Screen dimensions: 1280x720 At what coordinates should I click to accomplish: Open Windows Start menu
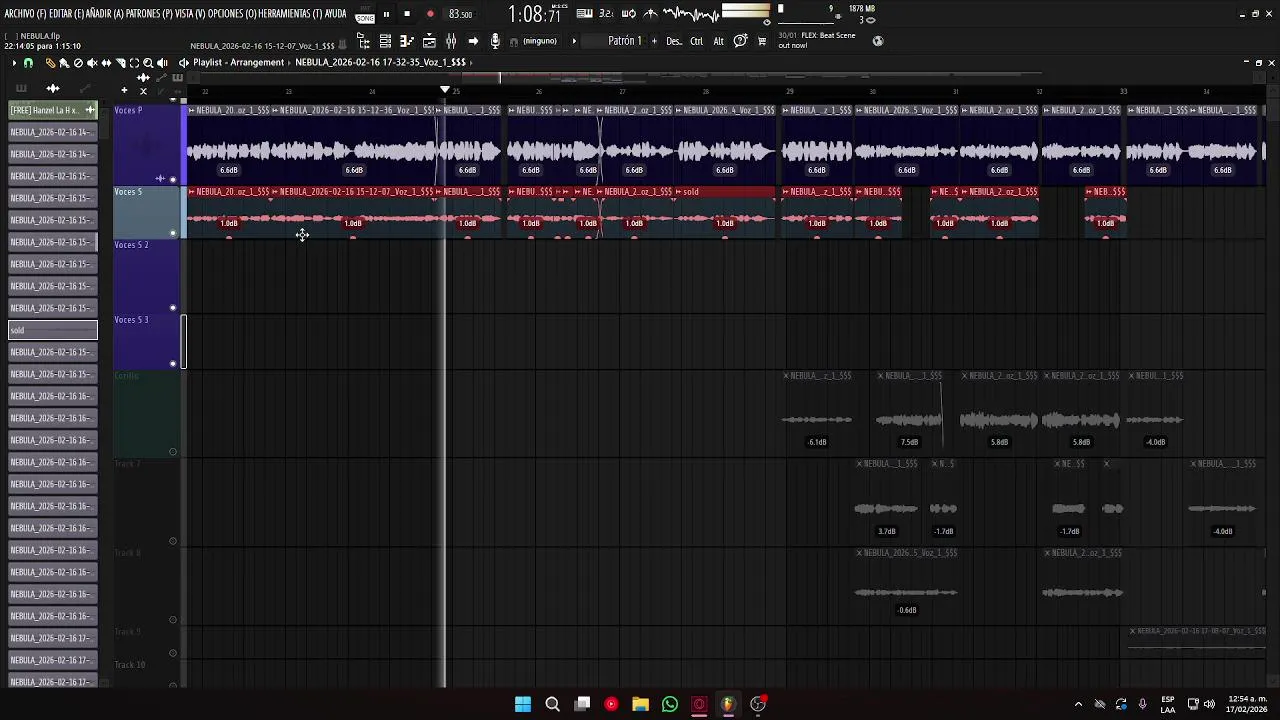(x=523, y=704)
